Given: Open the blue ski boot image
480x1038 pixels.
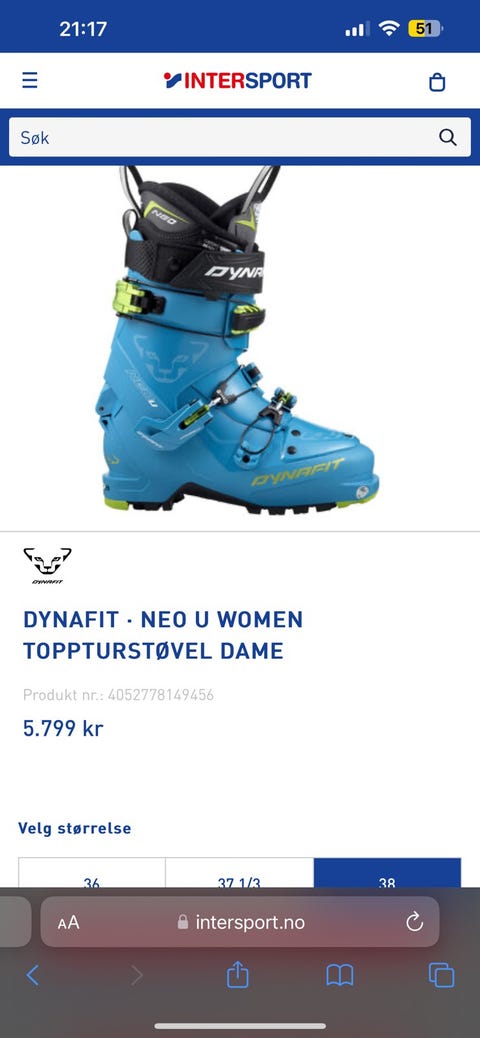Looking at the screenshot, I should (240, 339).
